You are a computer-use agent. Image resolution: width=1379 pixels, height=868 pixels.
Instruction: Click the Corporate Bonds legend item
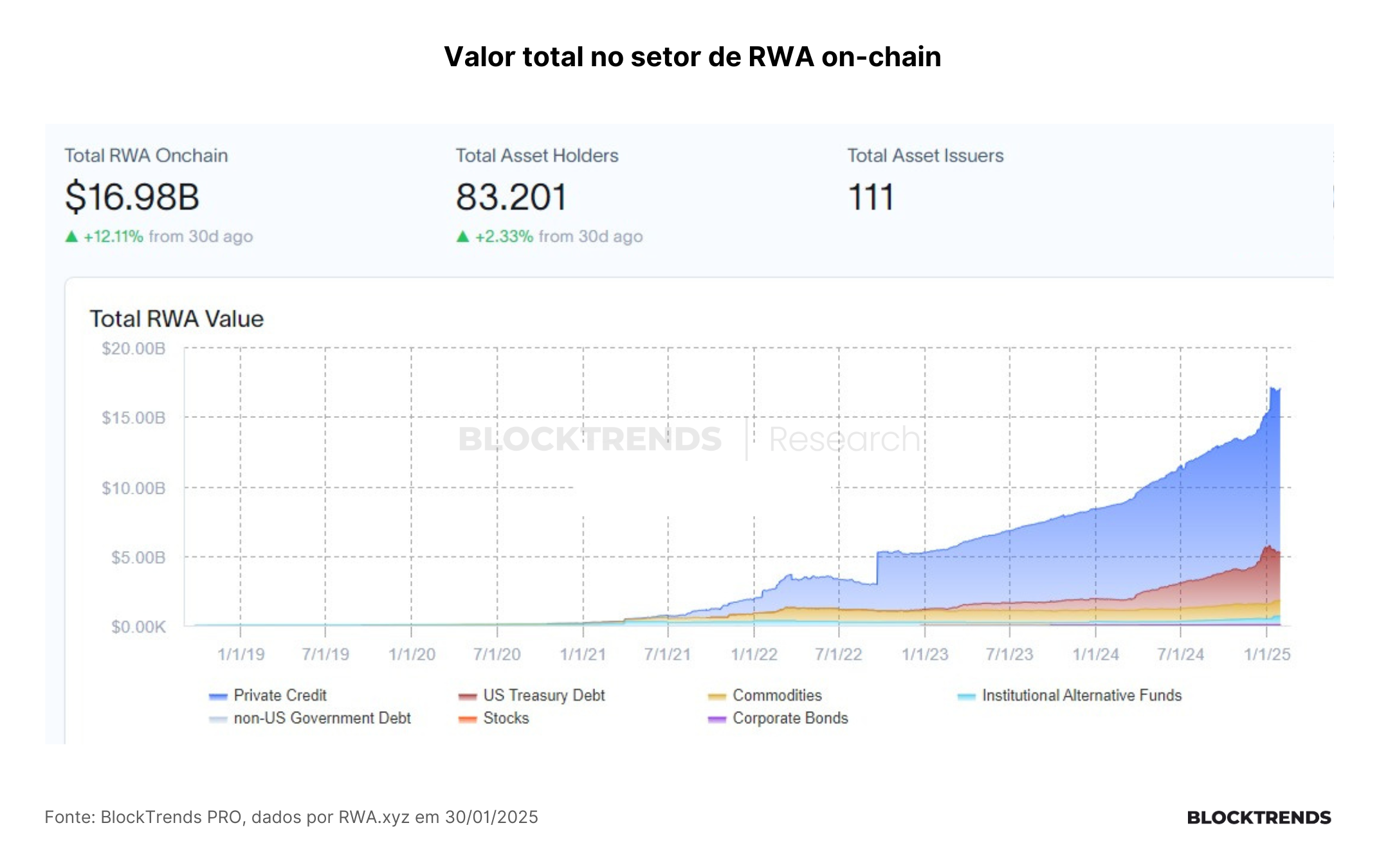tap(778, 718)
